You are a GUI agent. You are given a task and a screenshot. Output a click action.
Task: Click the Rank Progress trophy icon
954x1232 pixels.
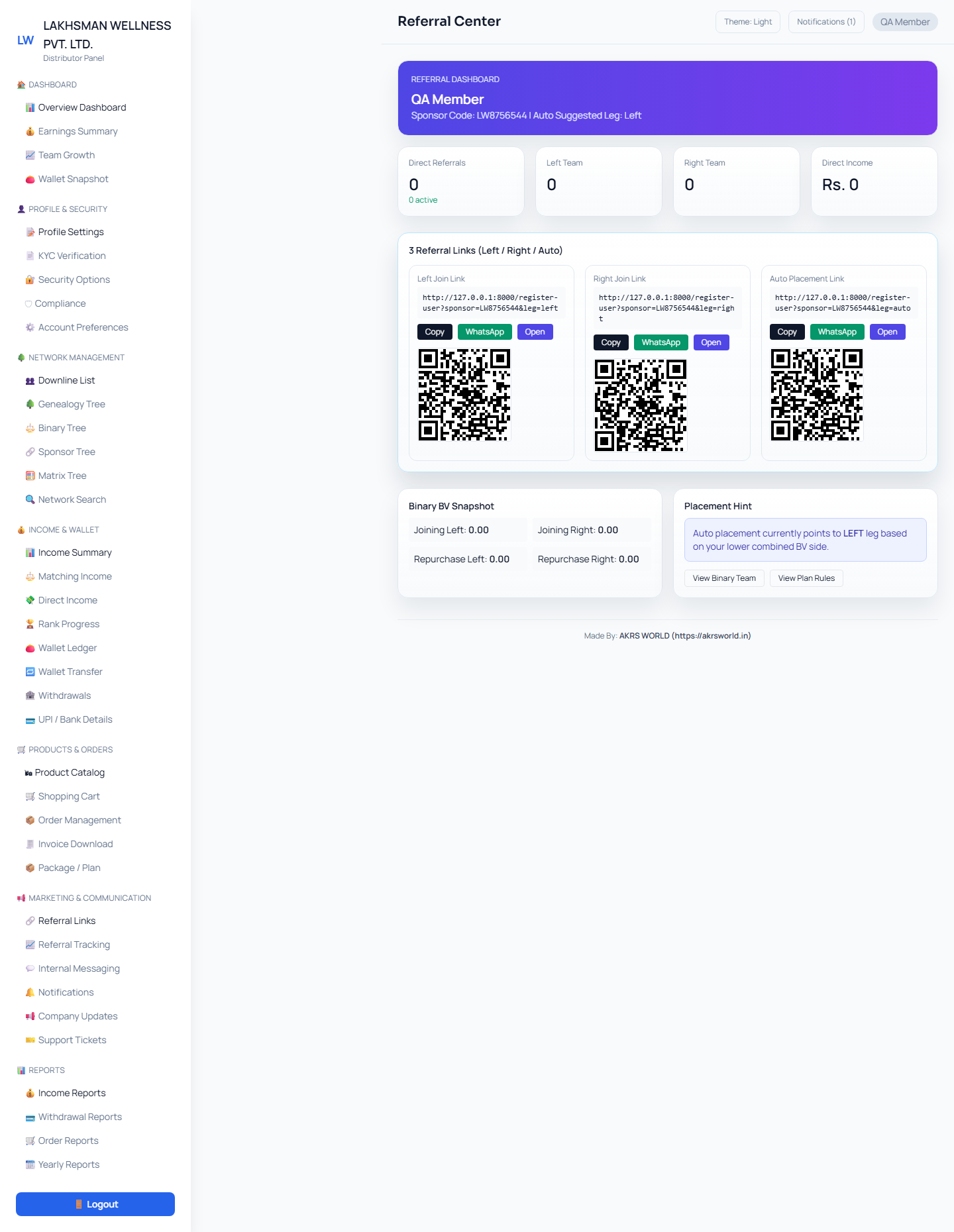click(30, 624)
